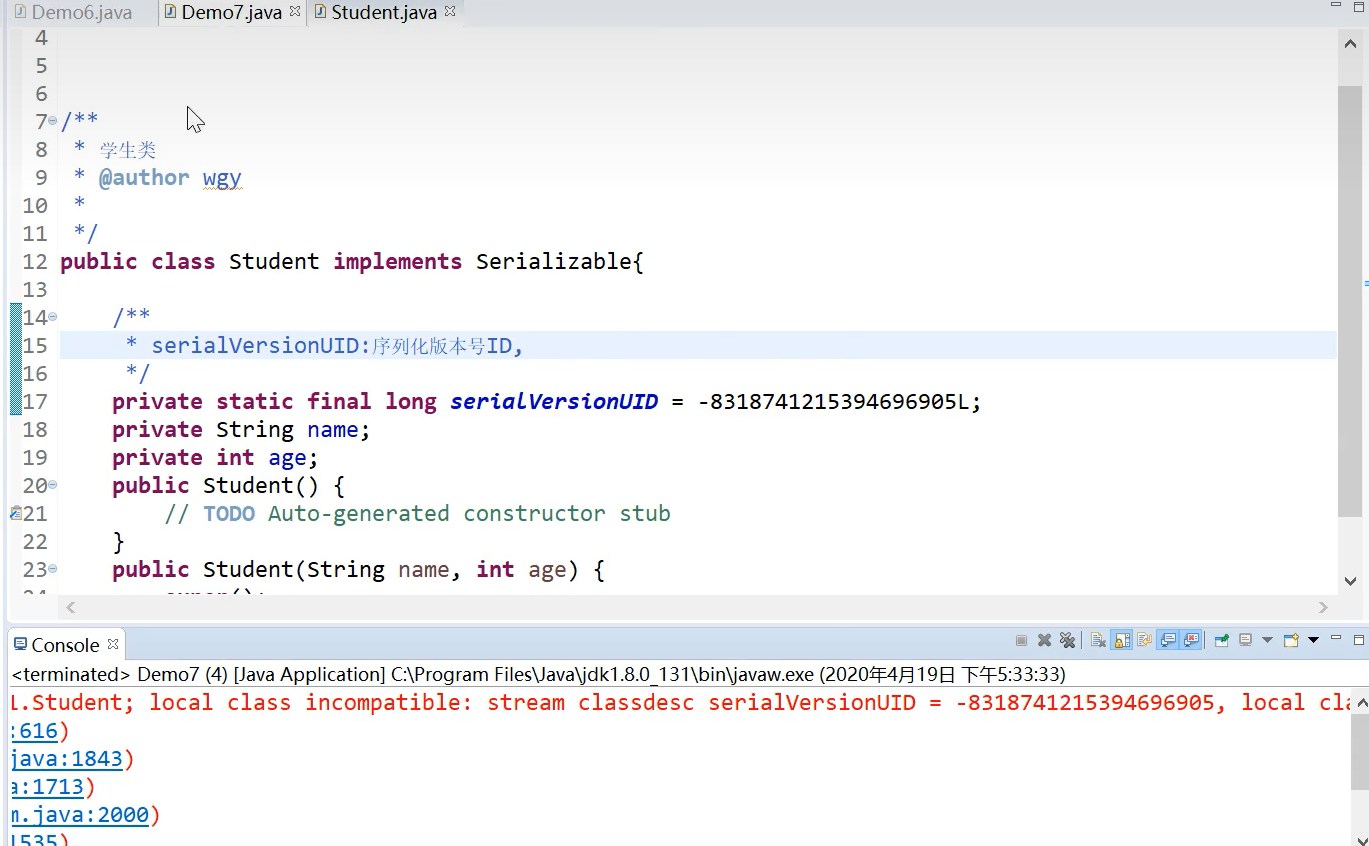The width and height of the screenshot is (1369, 846).
Task: Collapse the comment block at line 14
Action: coord(53,317)
